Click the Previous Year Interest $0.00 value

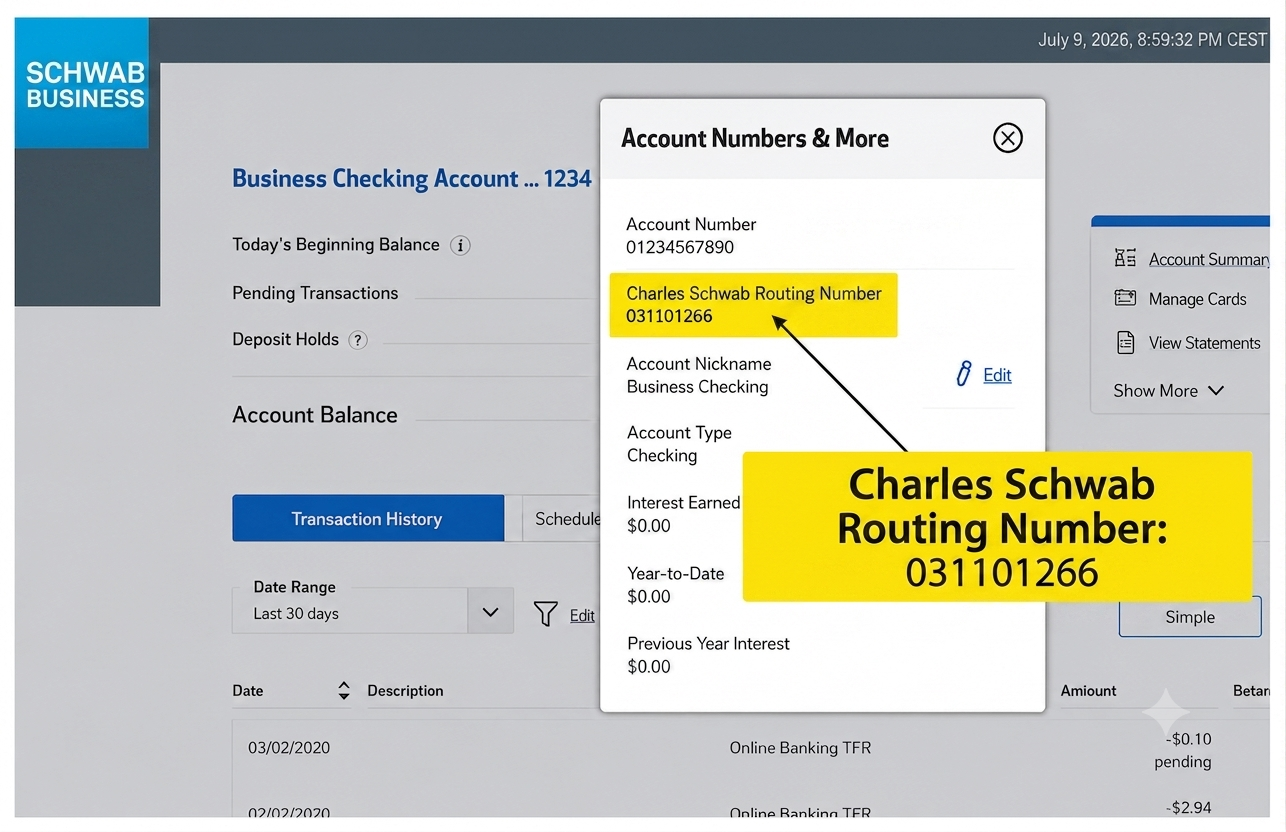tap(649, 667)
